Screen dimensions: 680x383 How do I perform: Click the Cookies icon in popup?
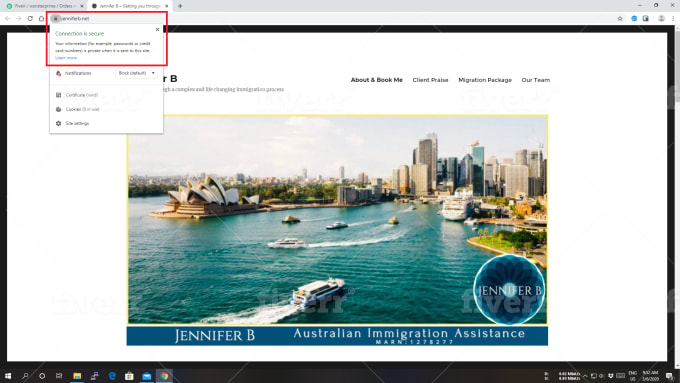(x=59, y=109)
